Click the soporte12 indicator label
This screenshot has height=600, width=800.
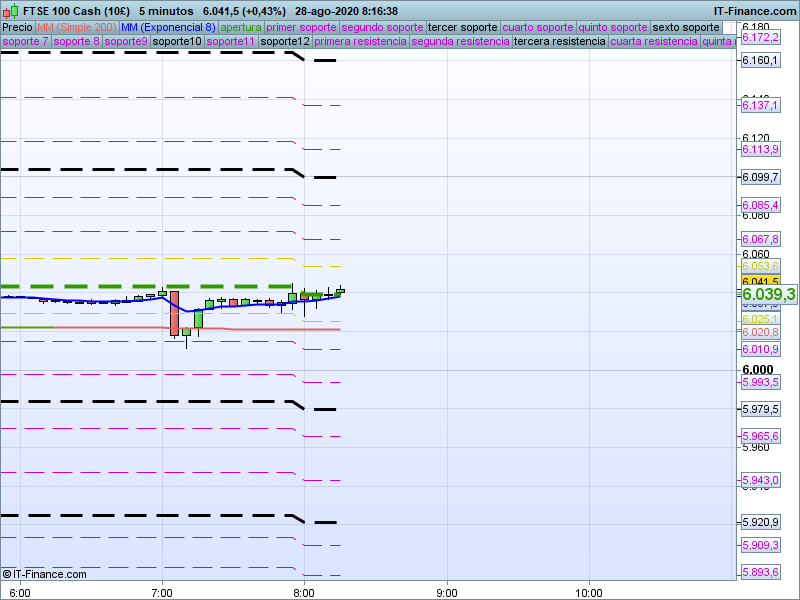point(284,42)
